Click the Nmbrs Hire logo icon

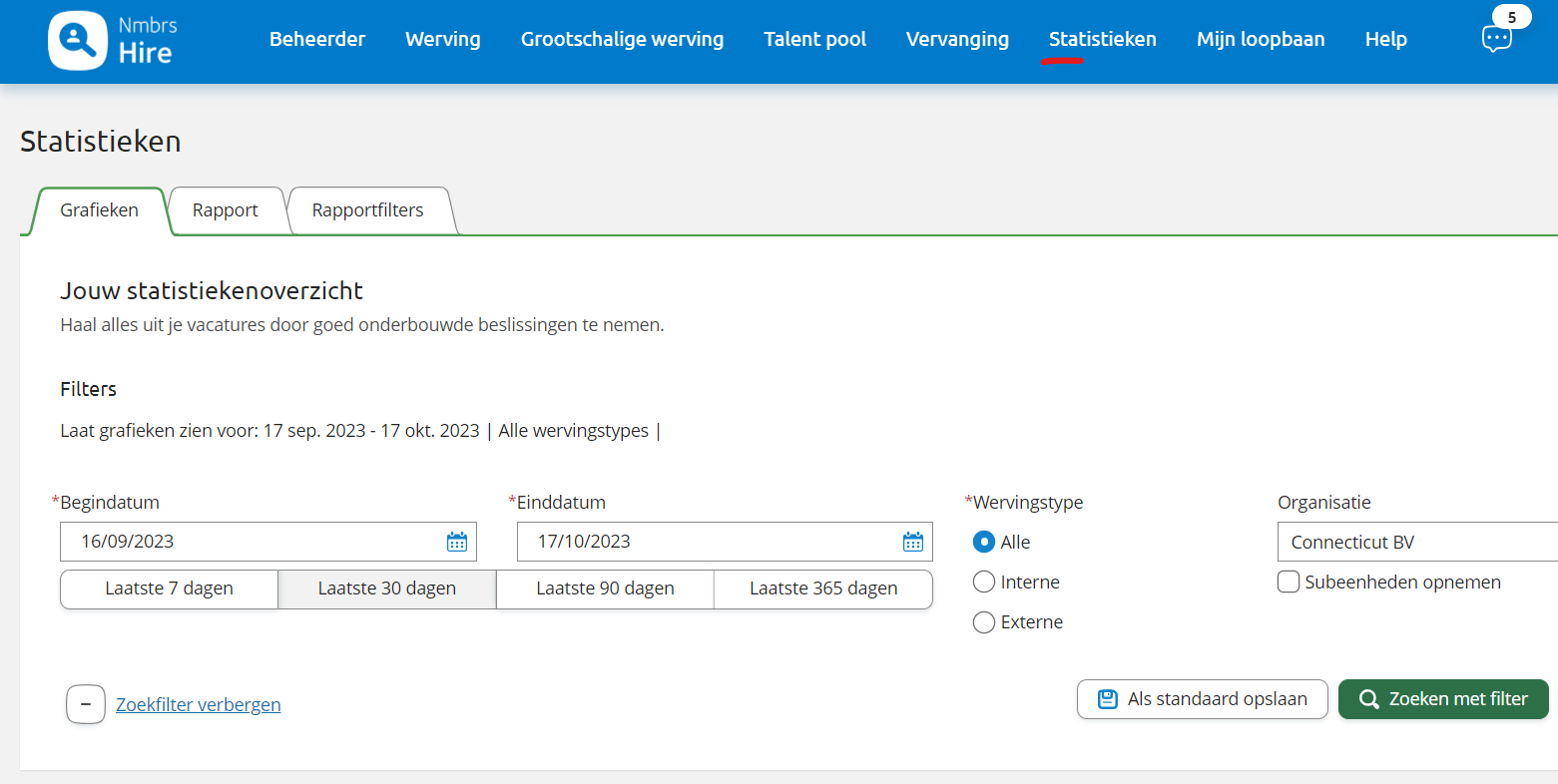pos(78,40)
